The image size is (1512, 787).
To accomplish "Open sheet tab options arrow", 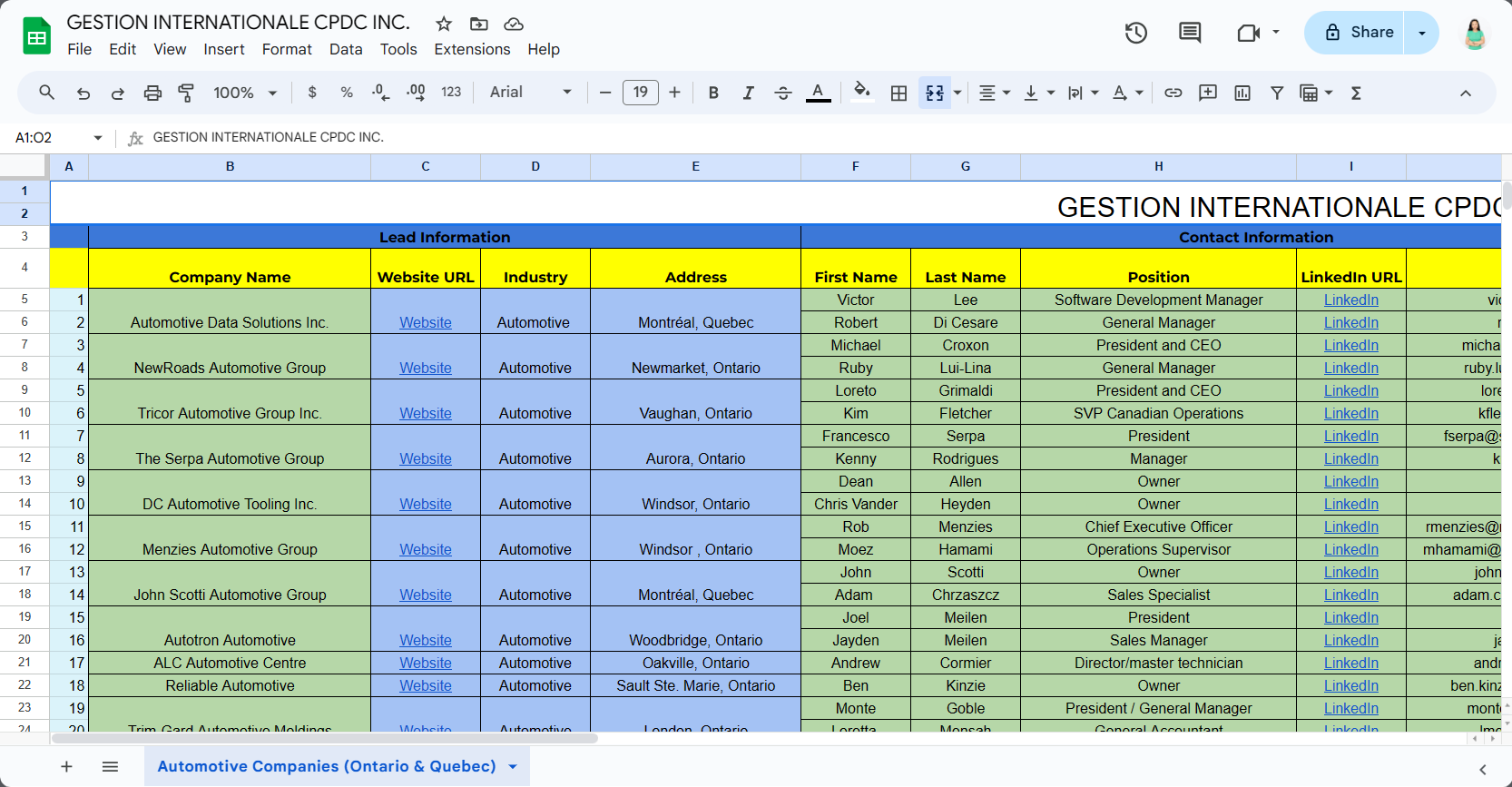I will click(513, 767).
